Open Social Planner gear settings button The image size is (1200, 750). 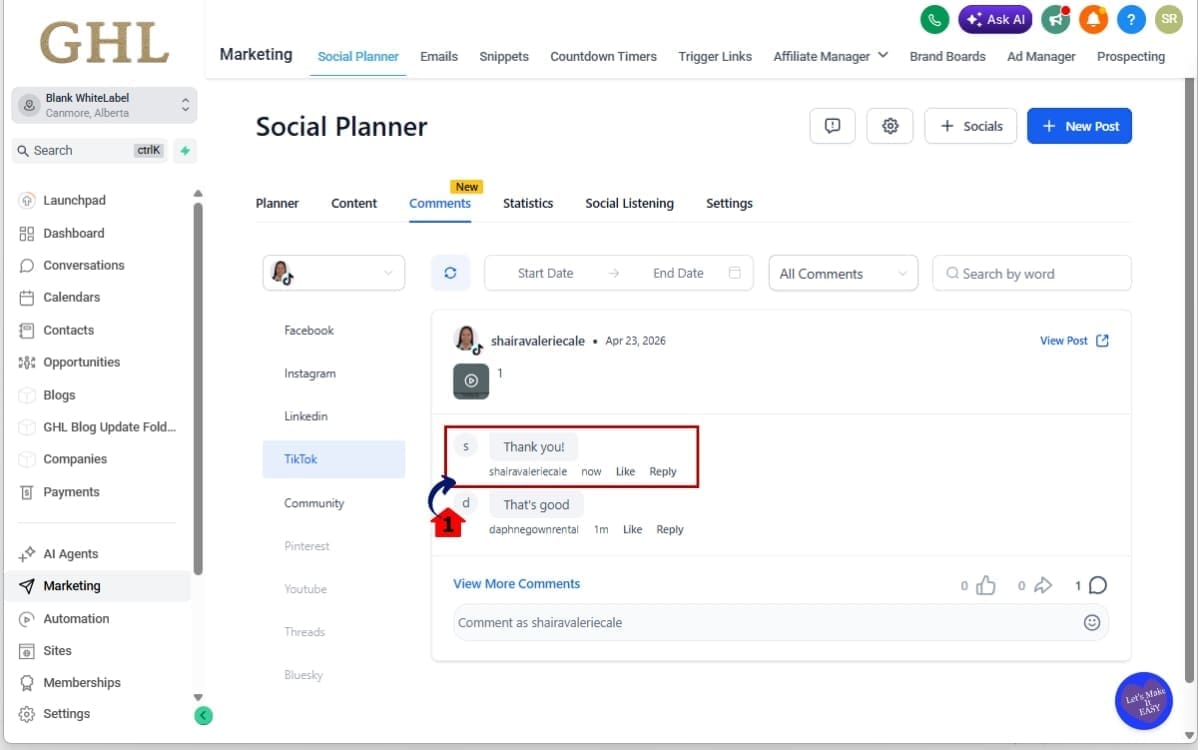(890, 126)
